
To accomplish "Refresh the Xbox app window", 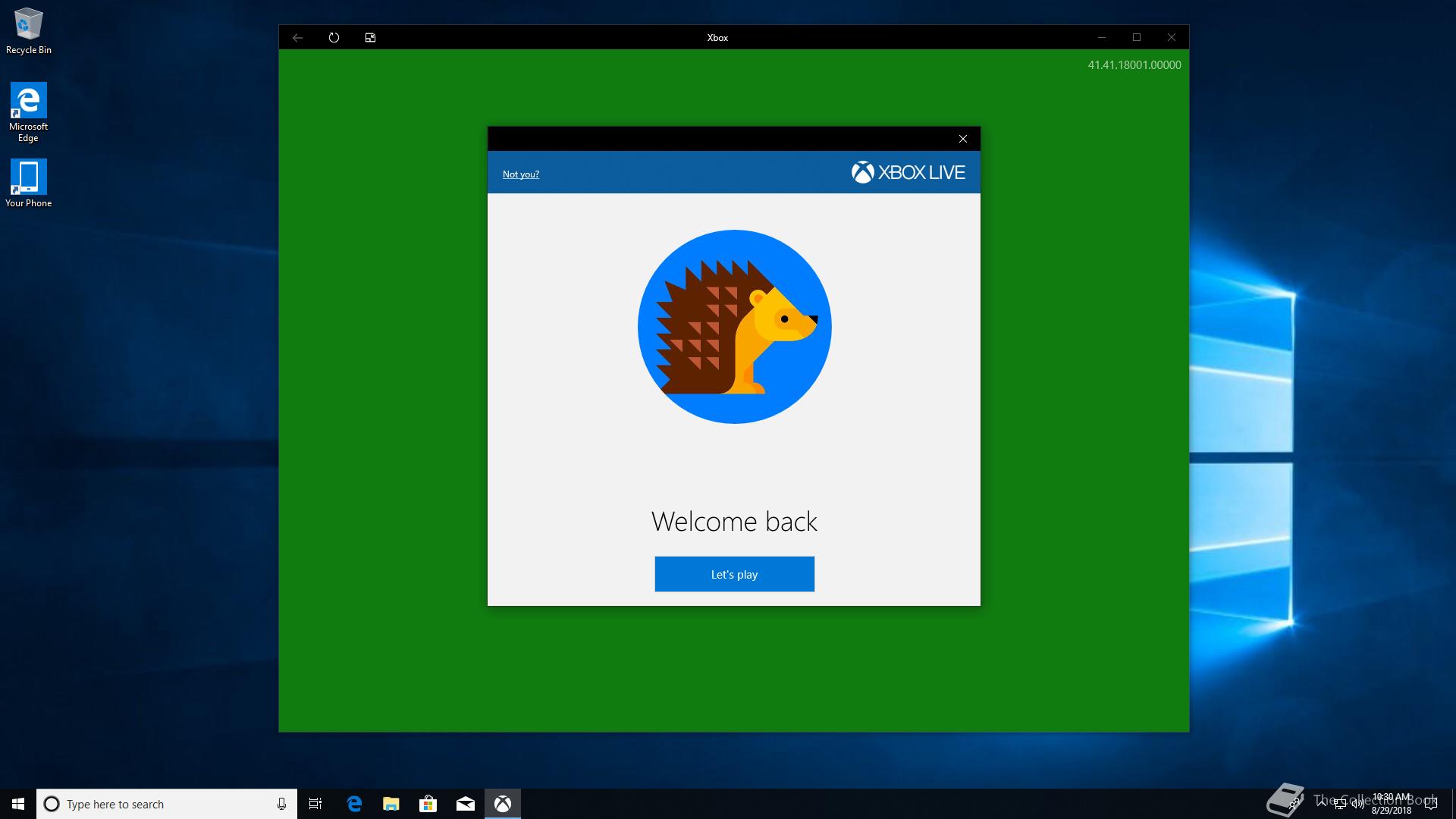I will point(334,37).
